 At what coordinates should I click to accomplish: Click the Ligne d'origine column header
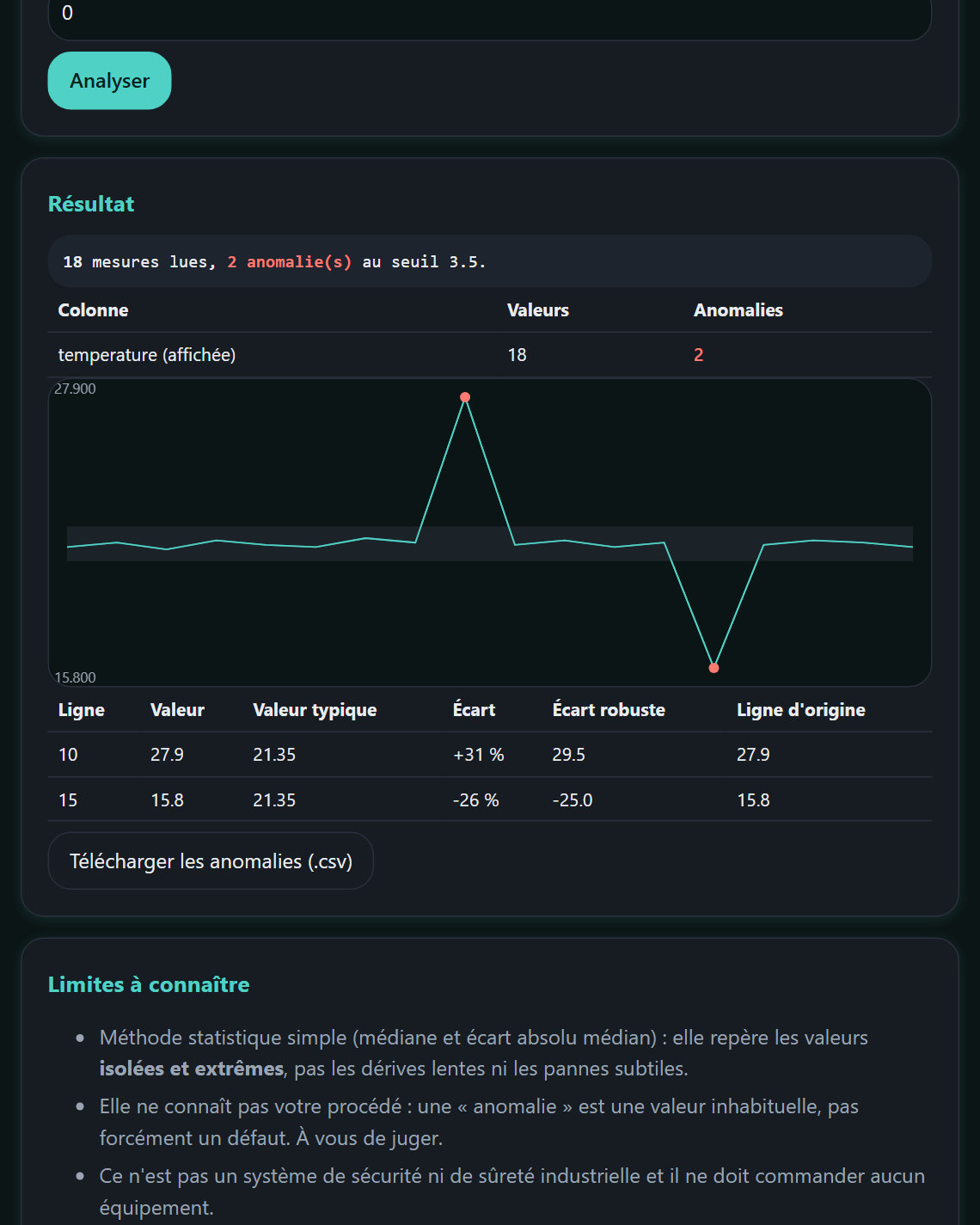801,710
